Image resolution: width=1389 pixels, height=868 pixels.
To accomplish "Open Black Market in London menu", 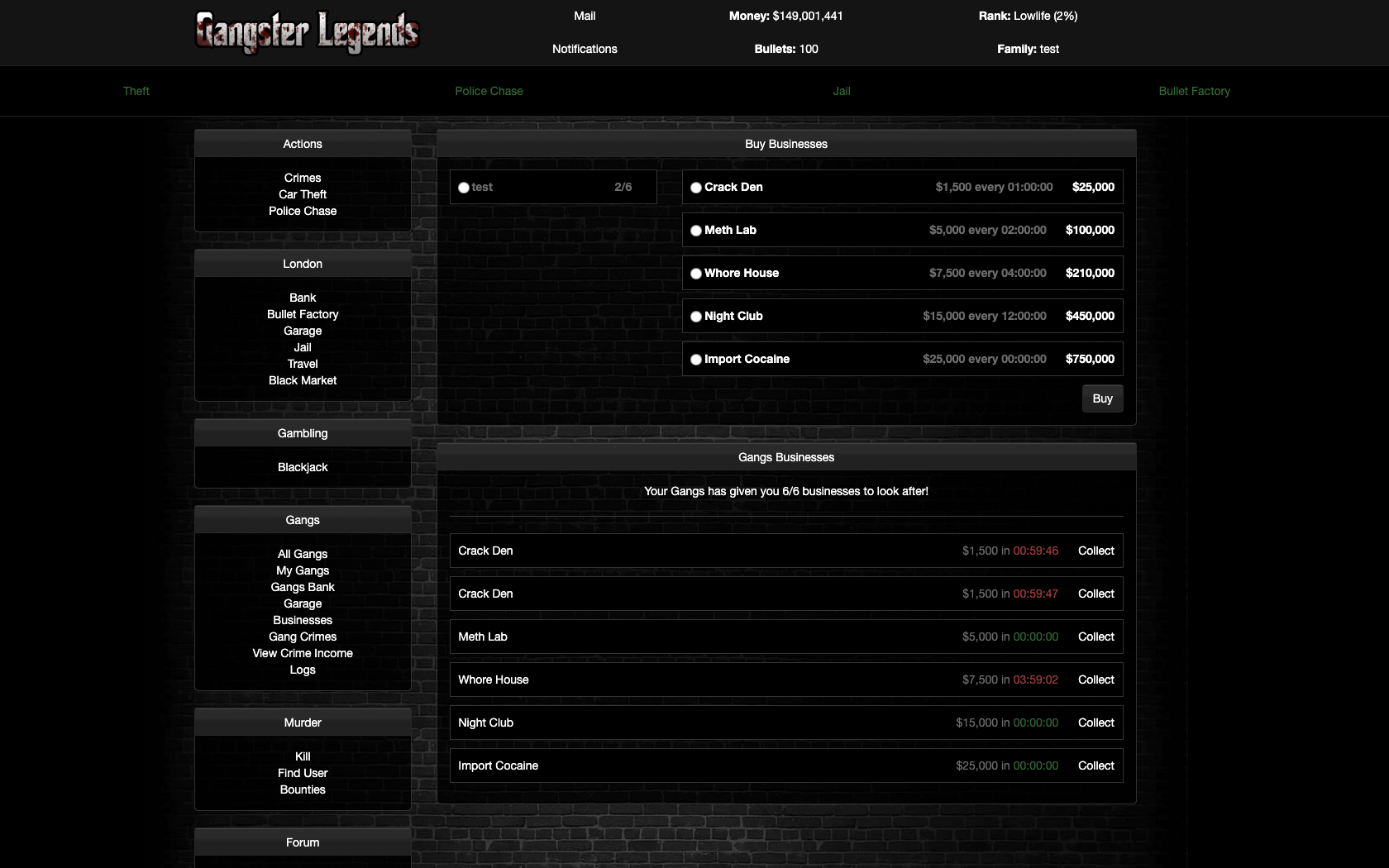I will [303, 380].
